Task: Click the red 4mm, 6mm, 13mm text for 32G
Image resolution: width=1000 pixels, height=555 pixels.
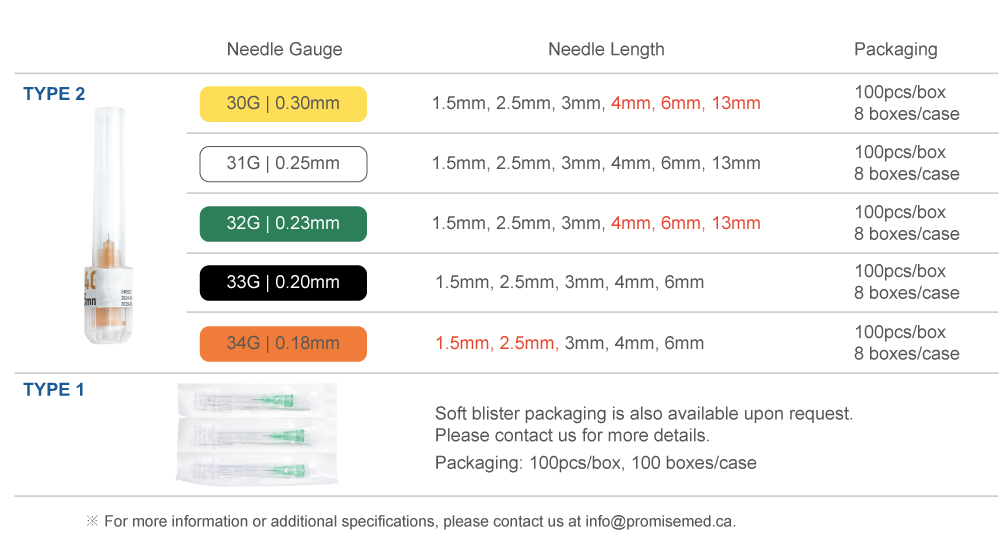Action: click(685, 224)
